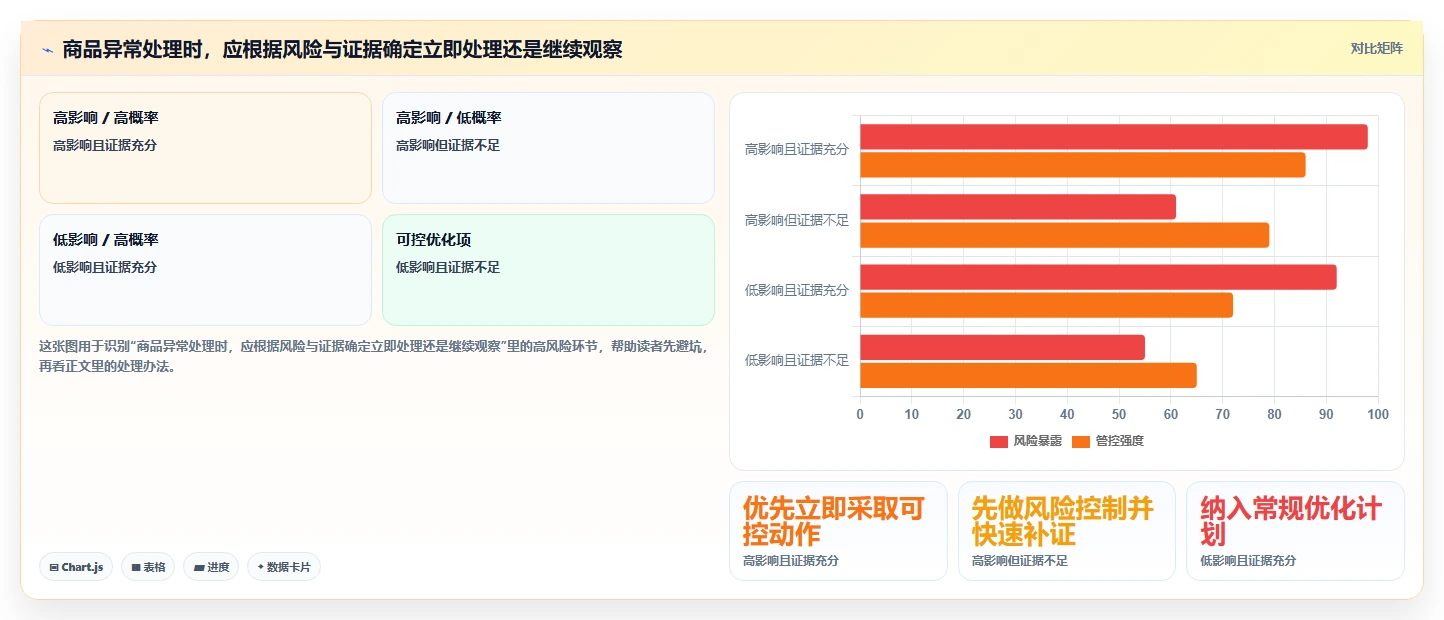
Task: Click the x-axis tick label 30
Action: (x=1016, y=414)
